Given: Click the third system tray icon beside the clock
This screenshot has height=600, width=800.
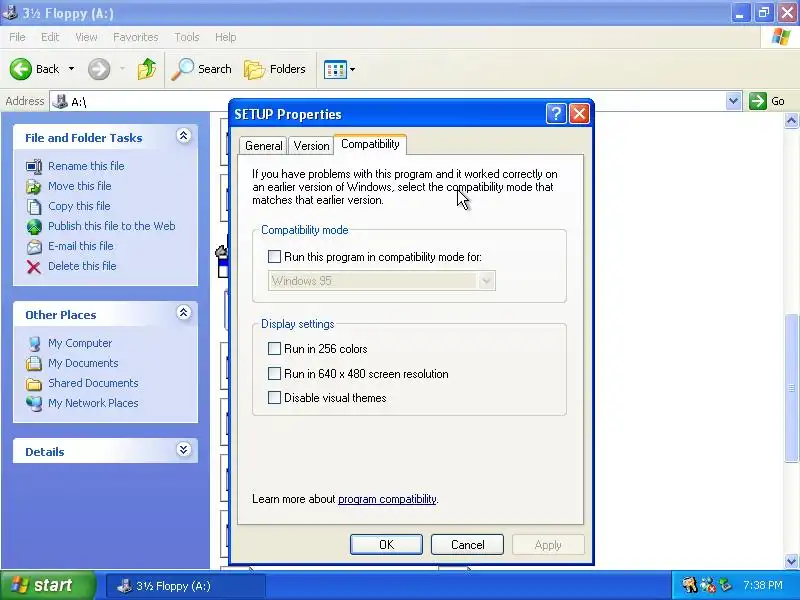Looking at the screenshot, I should tap(725, 585).
